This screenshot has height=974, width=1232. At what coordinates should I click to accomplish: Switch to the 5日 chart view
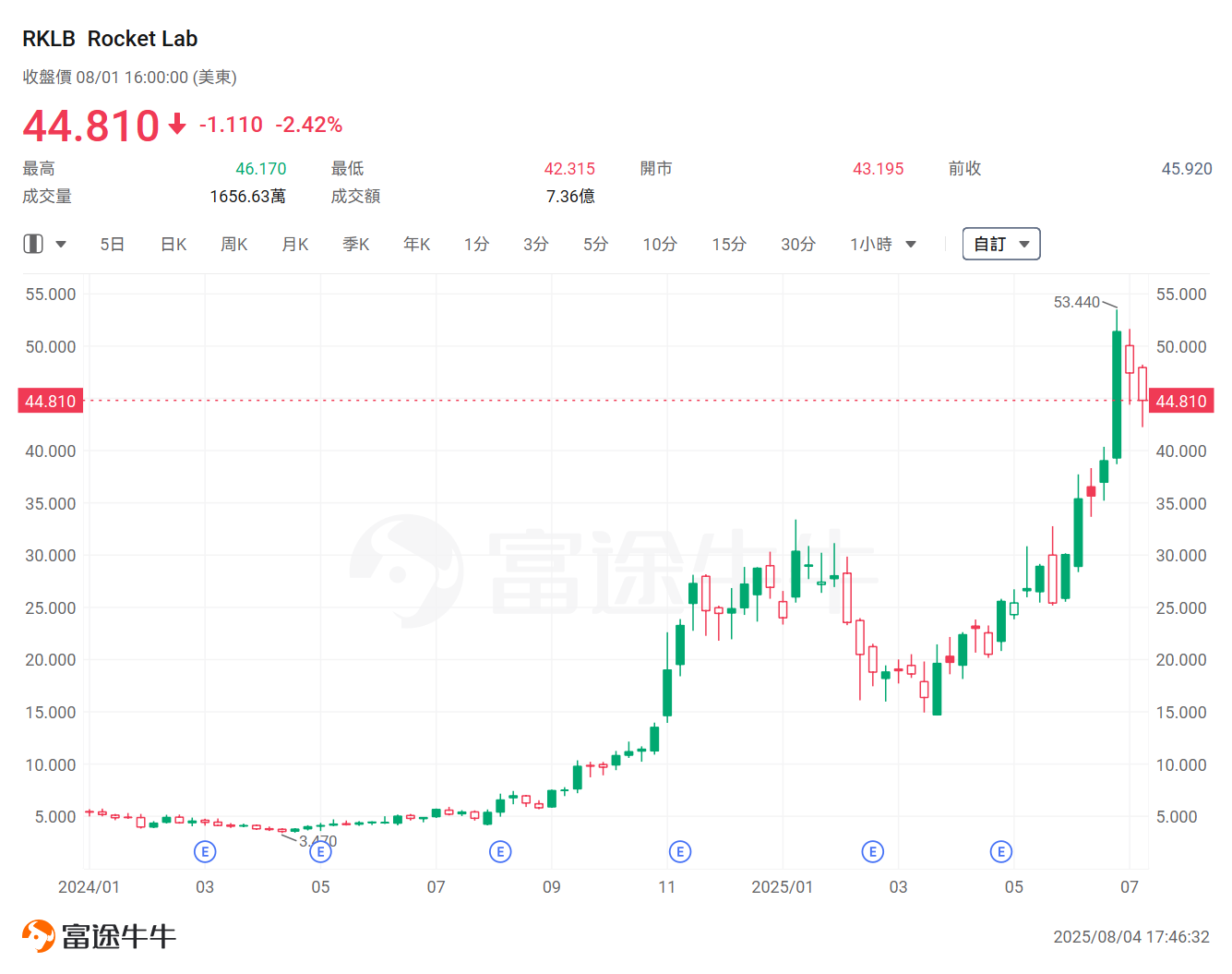(x=112, y=245)
